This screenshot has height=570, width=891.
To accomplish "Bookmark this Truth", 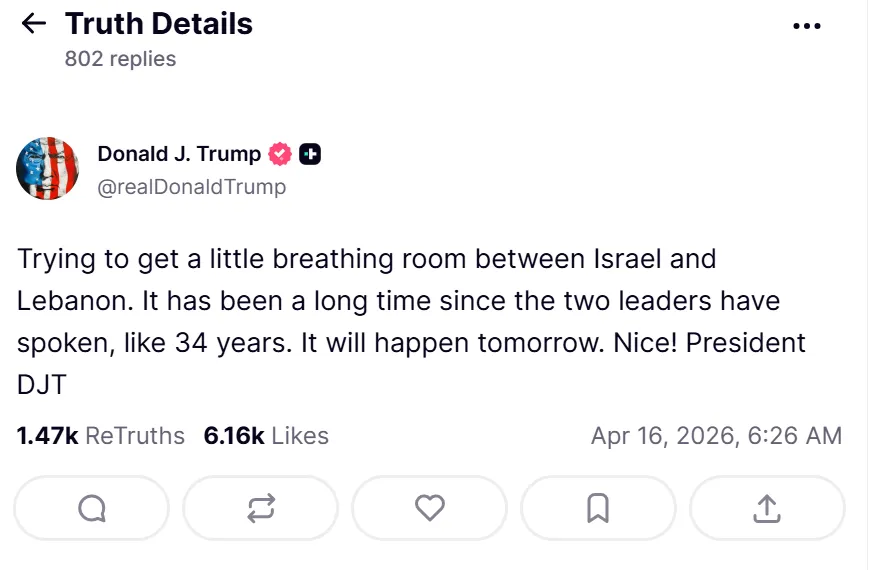I will click(598, 509).
